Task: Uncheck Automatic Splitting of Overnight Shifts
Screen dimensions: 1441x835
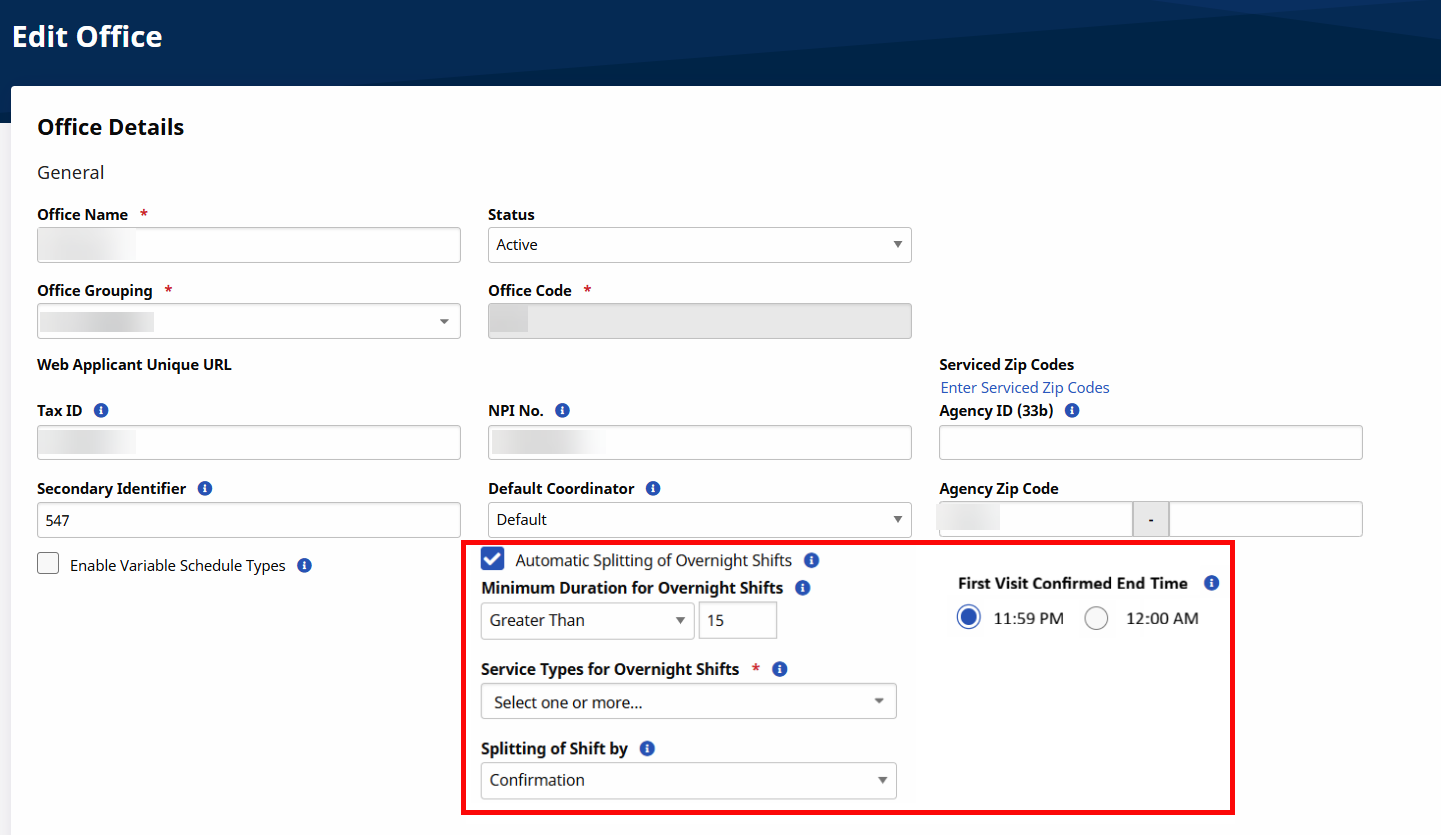Action: 493,559
